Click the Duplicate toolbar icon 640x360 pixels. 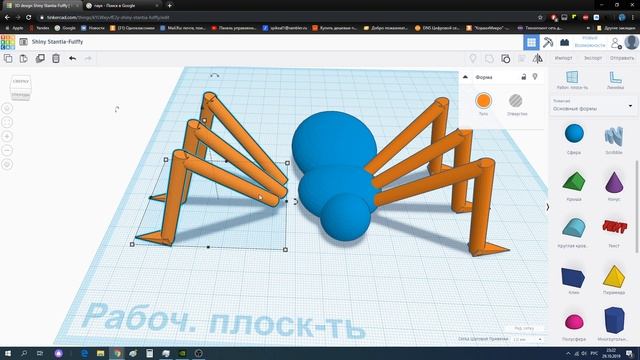pos(40,58)
